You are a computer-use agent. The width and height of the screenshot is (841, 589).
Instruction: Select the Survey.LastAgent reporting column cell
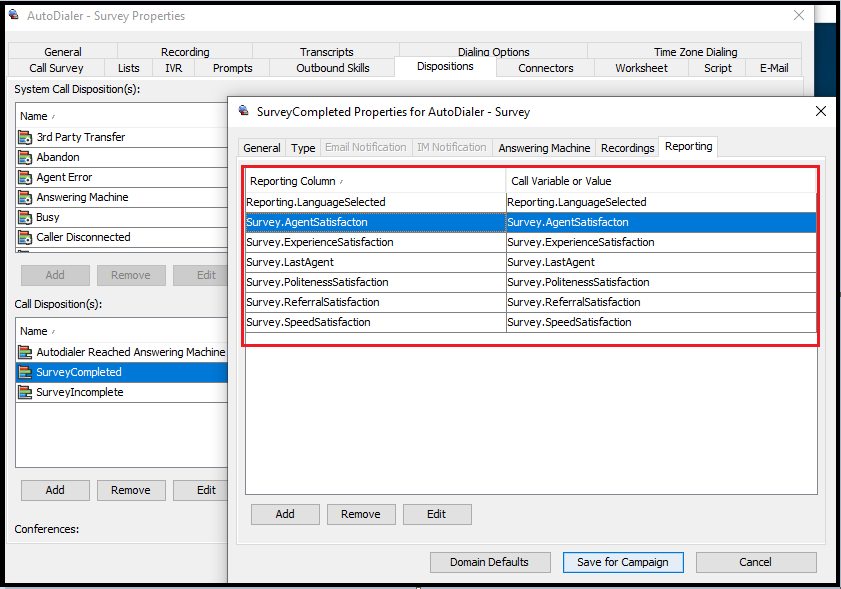375,262
